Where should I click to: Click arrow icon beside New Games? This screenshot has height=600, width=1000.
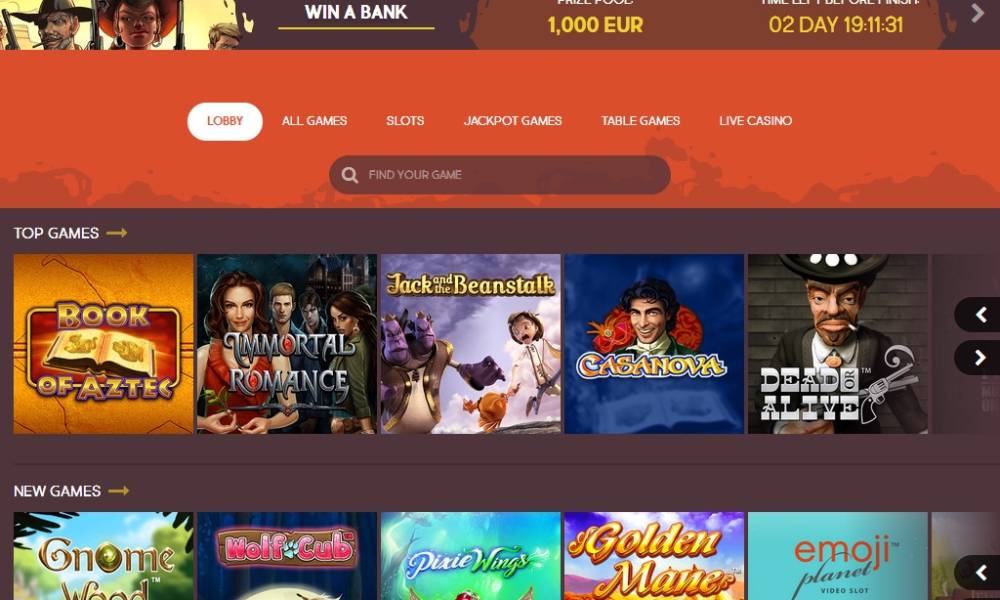coord(119,490)
